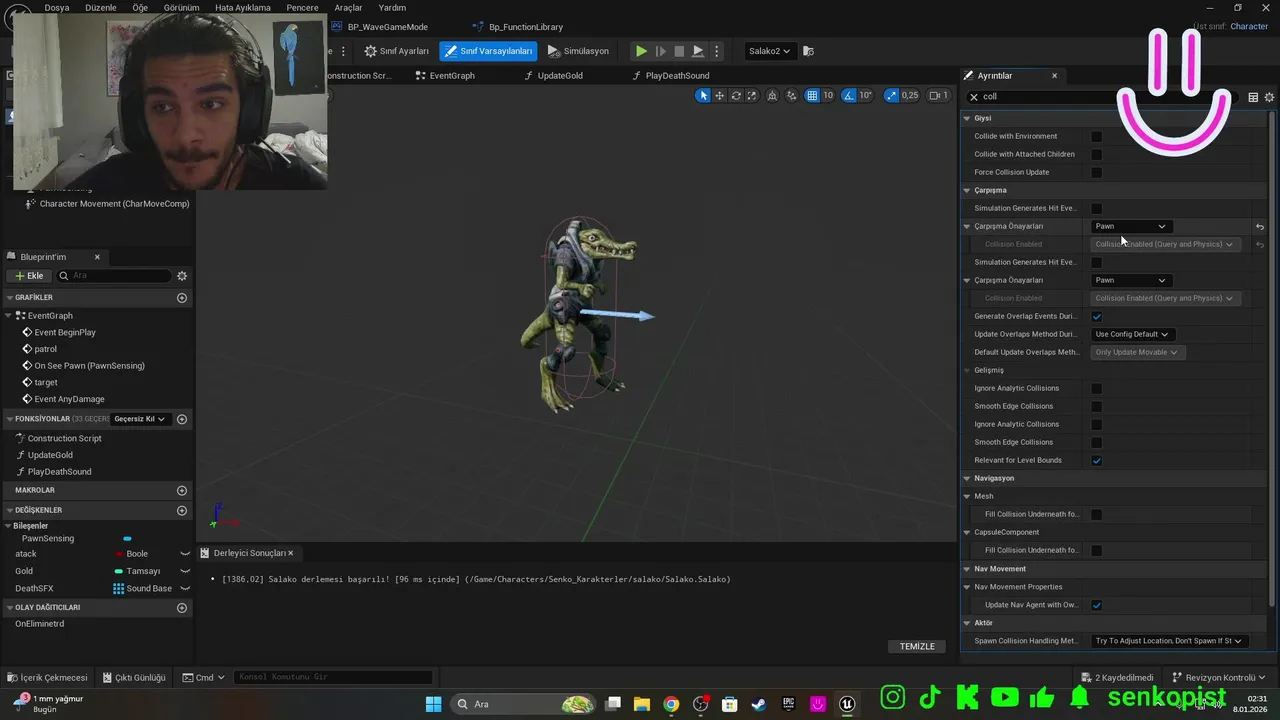
Task: Enable Force Collision Update checkbox
Action: click(1097, 172)
